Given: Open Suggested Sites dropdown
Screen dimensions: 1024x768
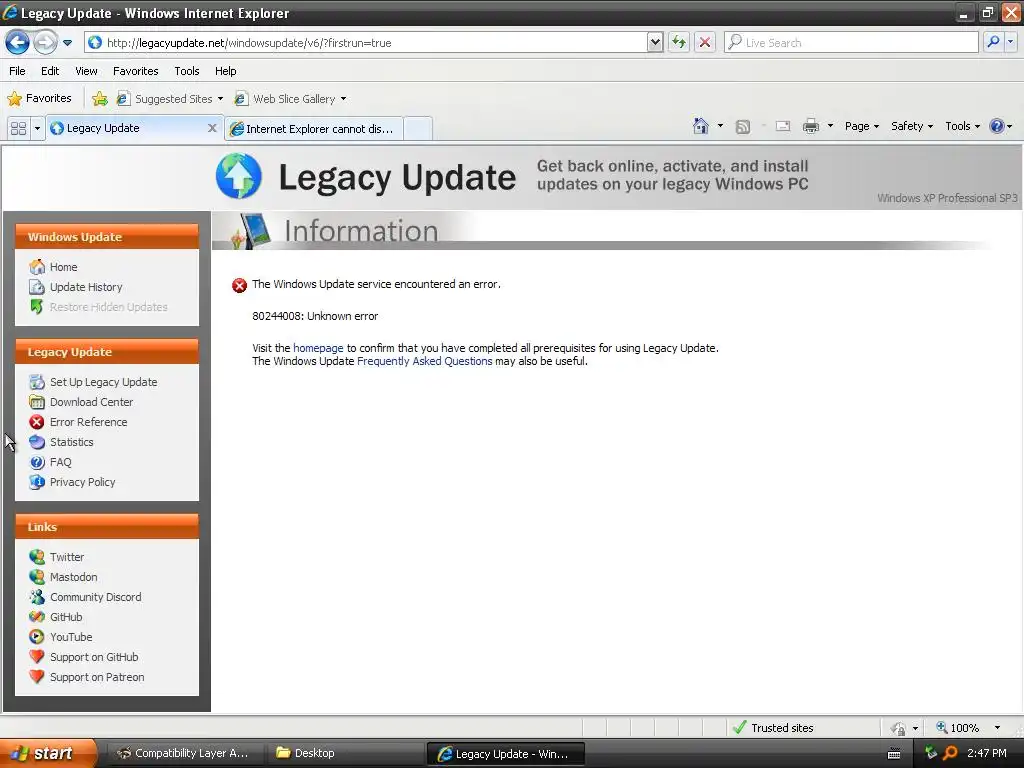Looking at the screenshot, I should tap(170, 99).
